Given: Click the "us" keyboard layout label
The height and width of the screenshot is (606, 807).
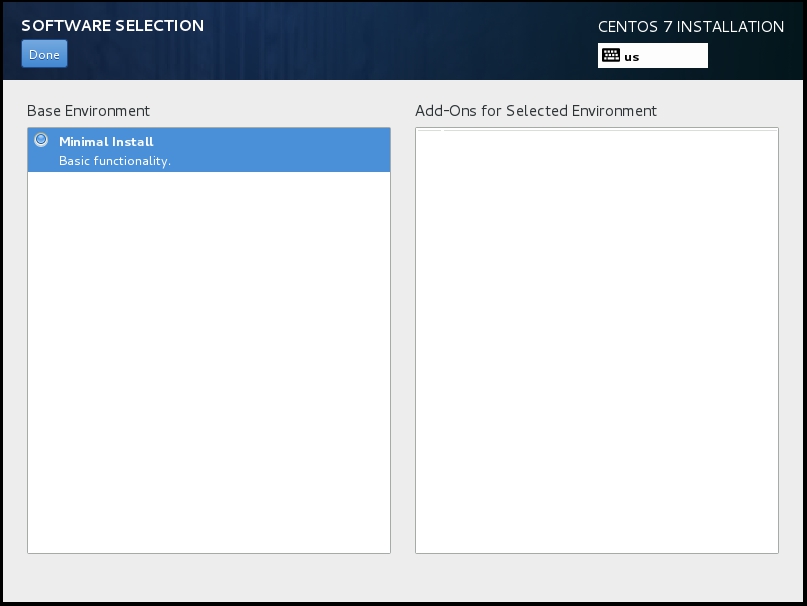Looking at the screenshot, I should pyautogui.click(x=632, y=57).
